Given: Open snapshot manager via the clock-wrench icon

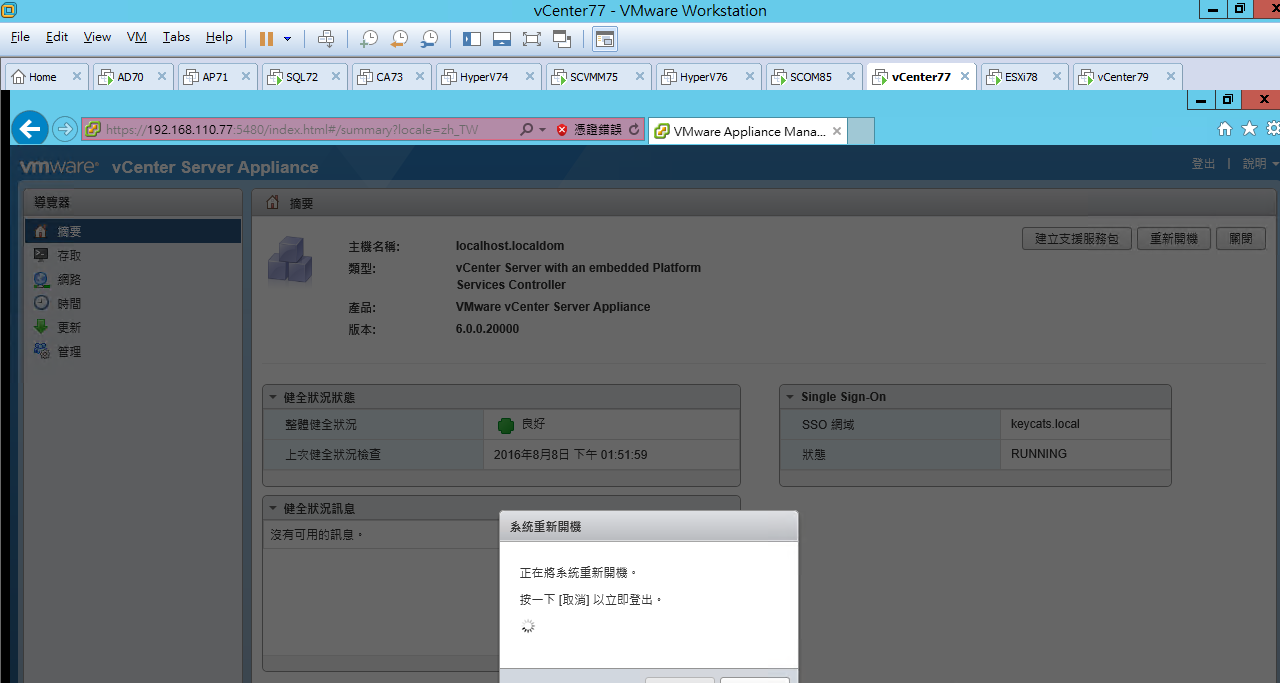Looking at the screenshot, I should click(429, 38).
